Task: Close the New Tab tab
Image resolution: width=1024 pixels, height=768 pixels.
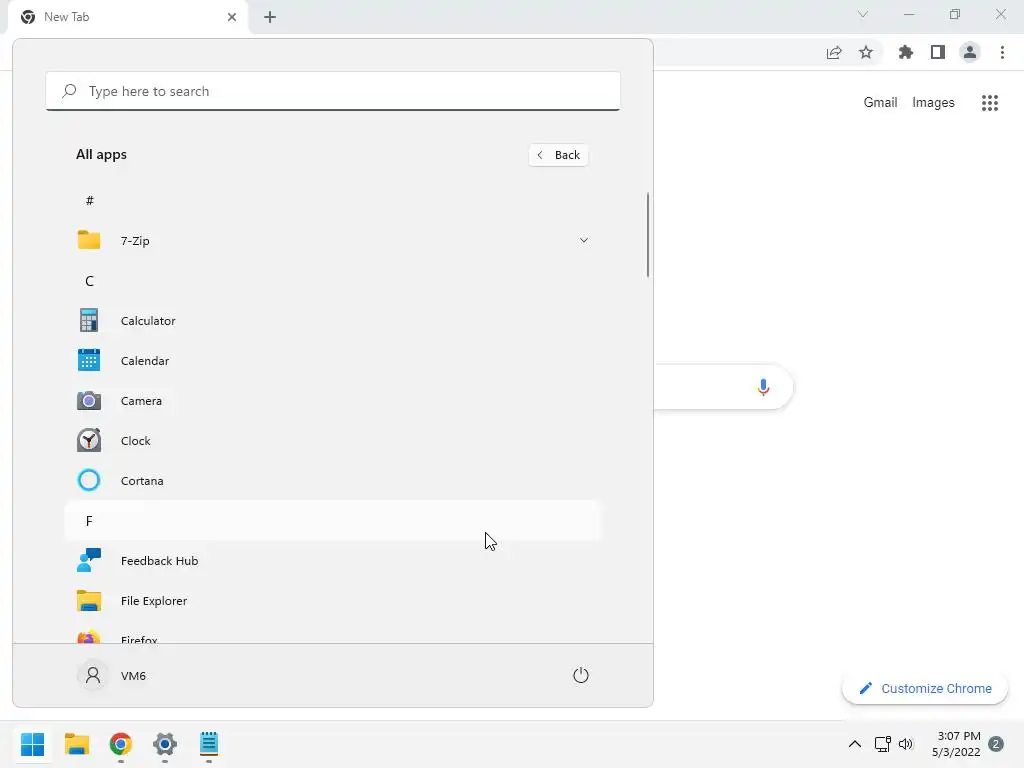Action: pos(232,17)
